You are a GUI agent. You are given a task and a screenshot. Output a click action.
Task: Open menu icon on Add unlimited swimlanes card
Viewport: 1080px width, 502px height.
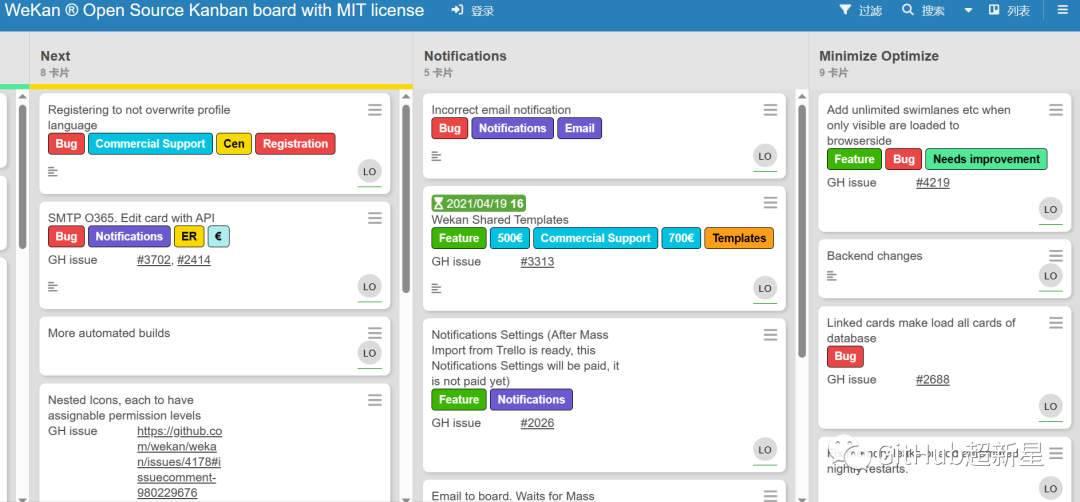1056,109
